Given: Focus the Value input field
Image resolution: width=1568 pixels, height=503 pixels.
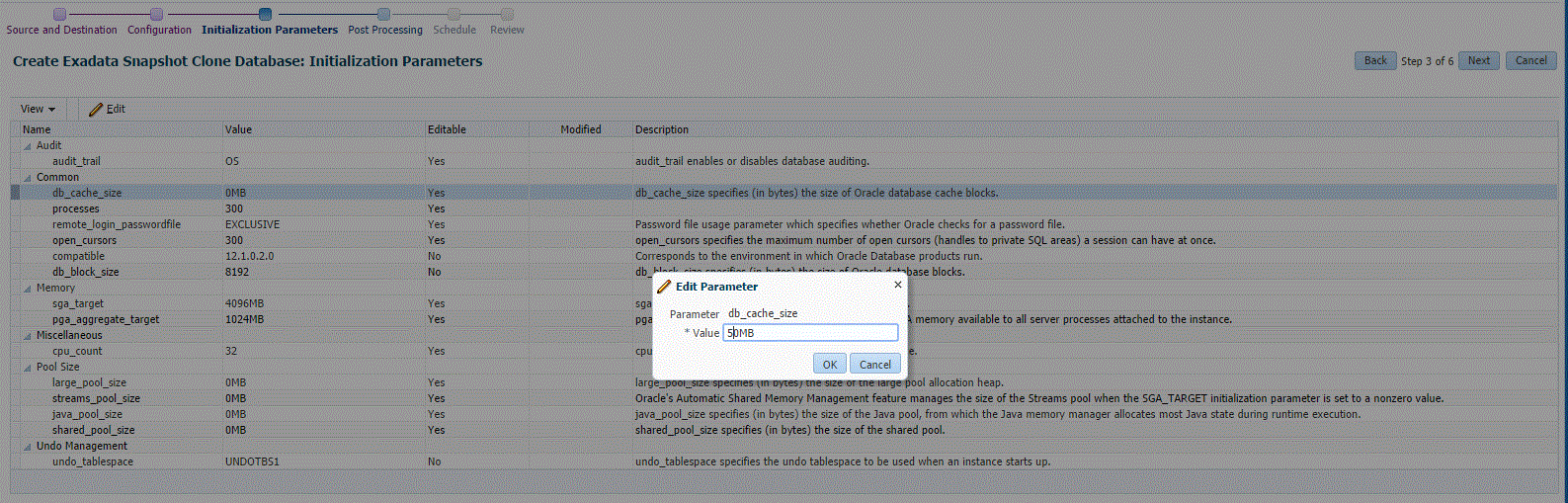Looking at the screenshot, I should (x=810, y=333).
